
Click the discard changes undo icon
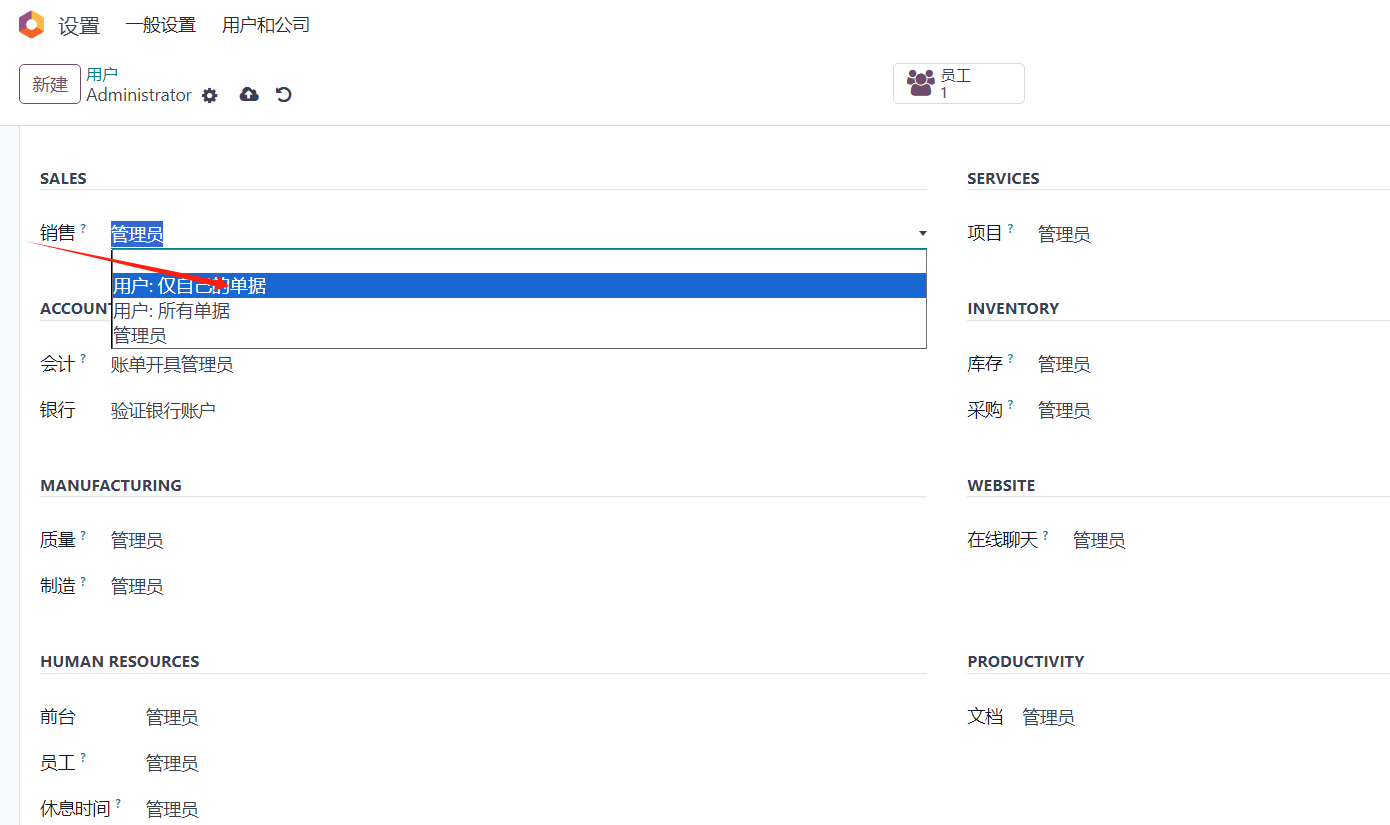pyautogui.click(x=284, y=94)
